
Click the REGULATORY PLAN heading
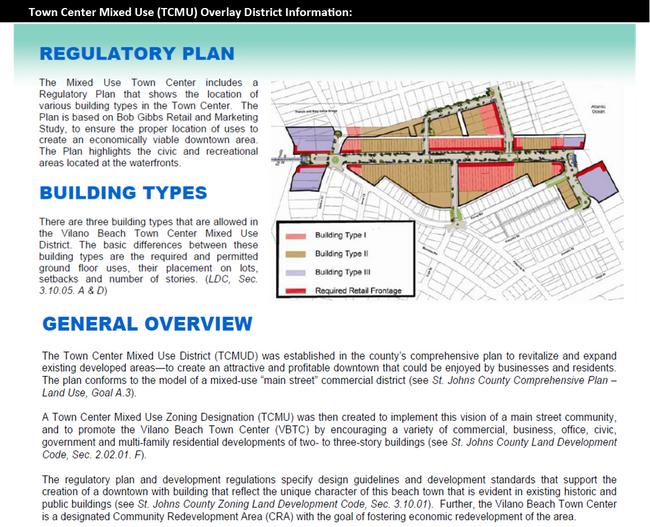(x=136, y=54)
